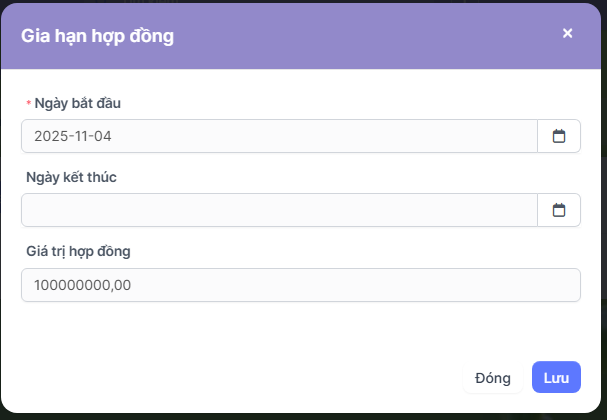Click empty space below the contract value field
The width and height of the screenshot is (607, 420).
click(x=300, y=325)
